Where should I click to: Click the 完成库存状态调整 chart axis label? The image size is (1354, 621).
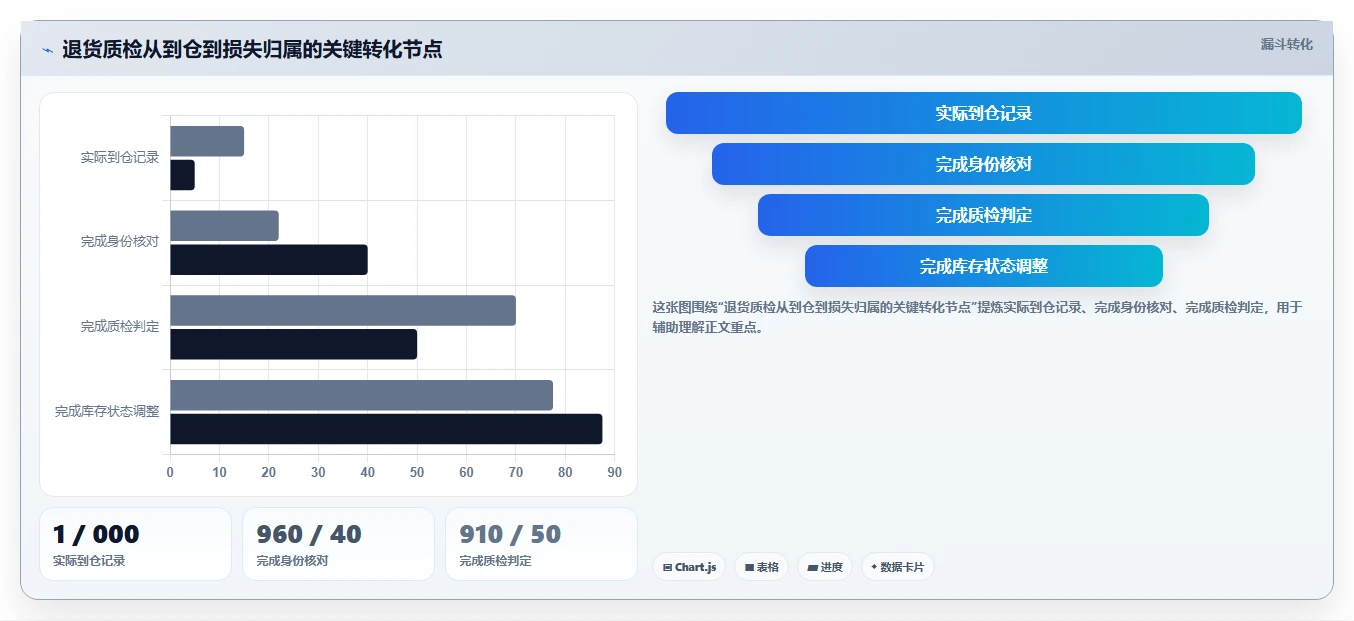(107, 411)
